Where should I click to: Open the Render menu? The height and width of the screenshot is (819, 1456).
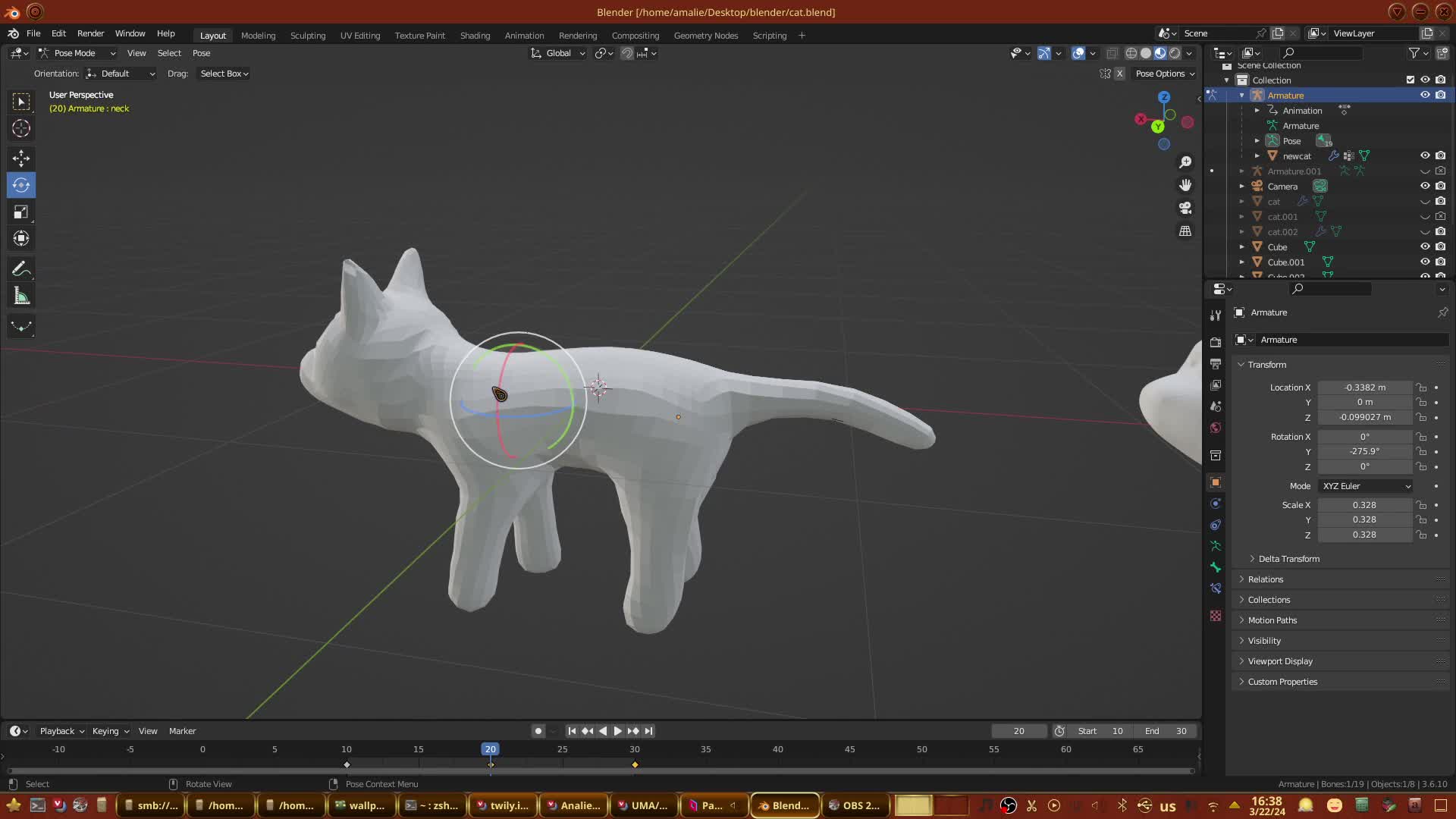pos(90,33)
